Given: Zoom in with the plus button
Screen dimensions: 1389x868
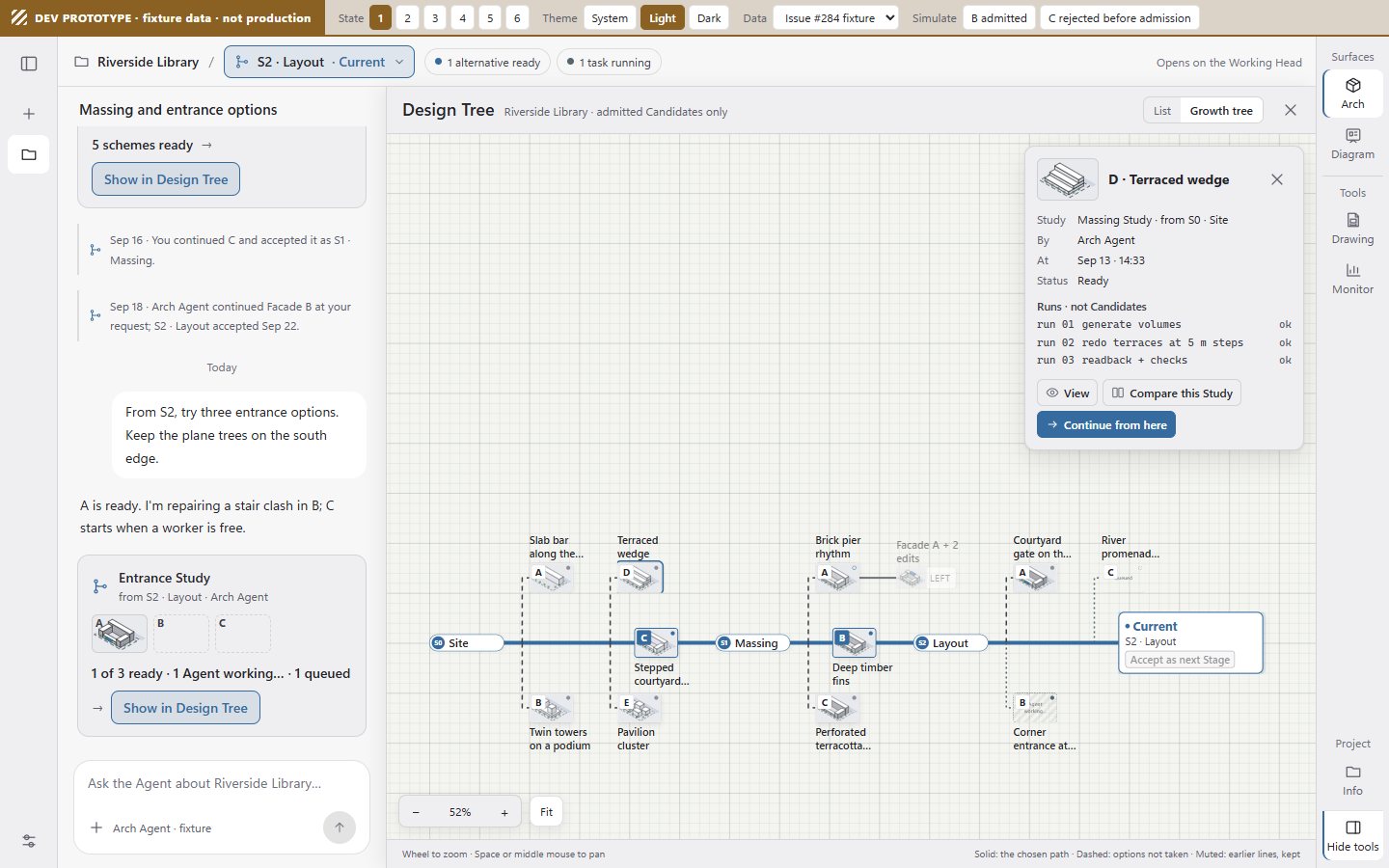Looking at the screenshot, I should click(x=504, y=812).
